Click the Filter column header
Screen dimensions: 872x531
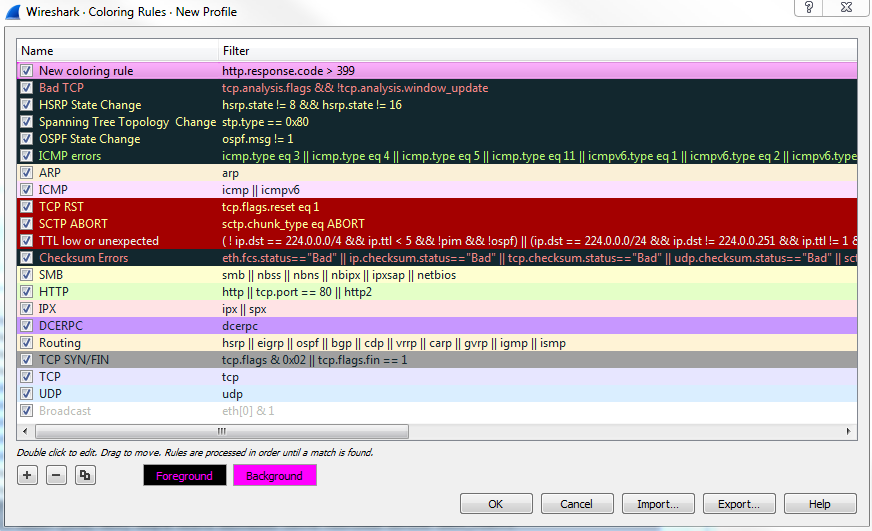pos(537,51)
